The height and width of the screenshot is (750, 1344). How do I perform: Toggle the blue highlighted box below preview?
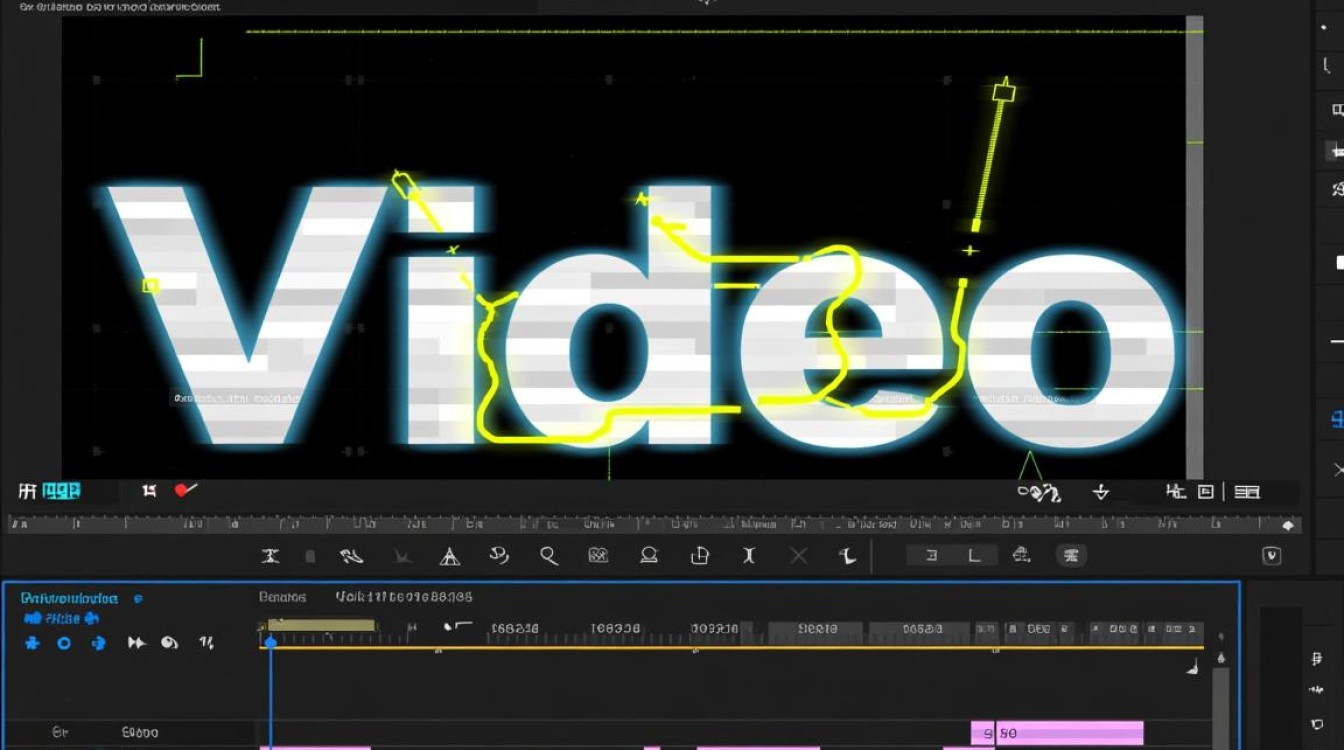click(x=61, y=491)
